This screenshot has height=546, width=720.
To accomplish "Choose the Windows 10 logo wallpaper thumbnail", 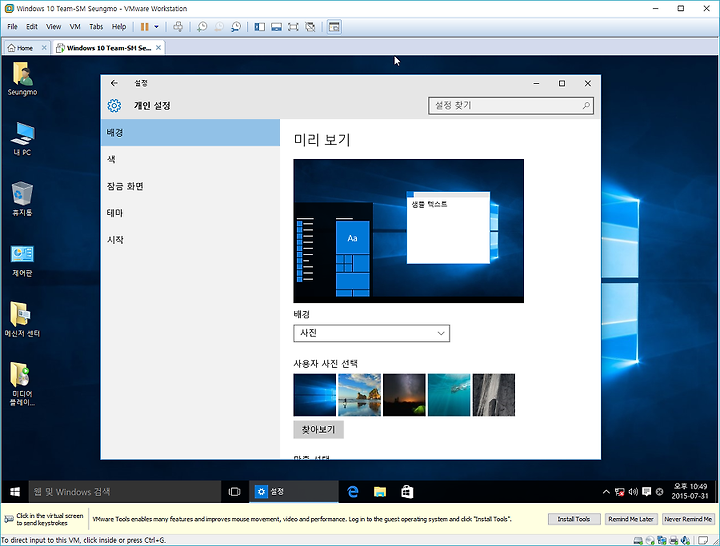I will [x=315, y=395].
